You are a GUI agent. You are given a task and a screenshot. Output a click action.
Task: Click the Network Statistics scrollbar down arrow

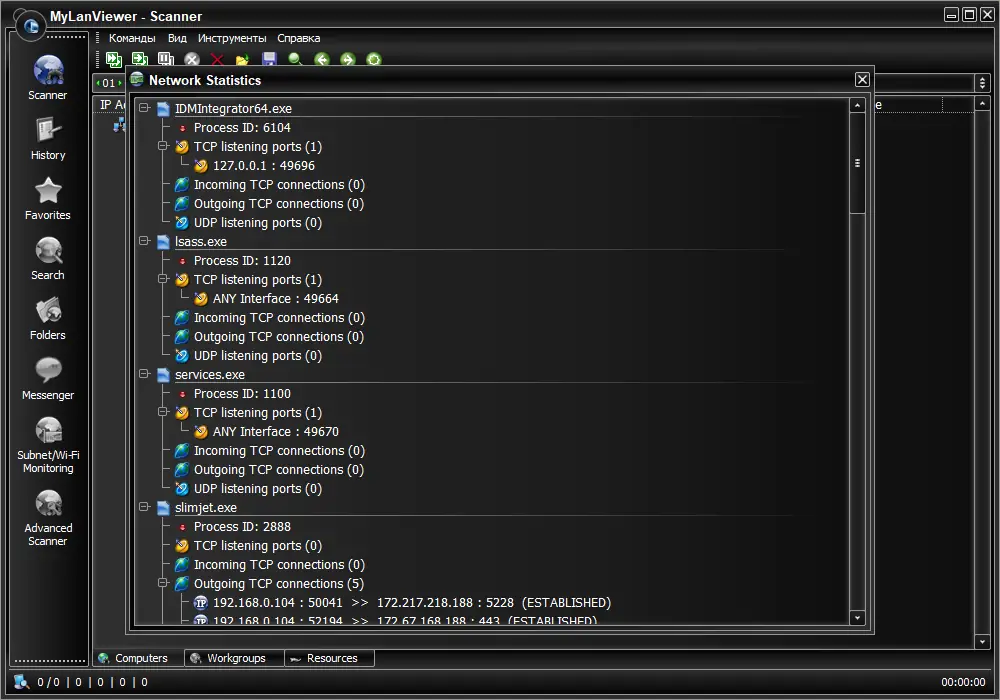pos(857,618)
